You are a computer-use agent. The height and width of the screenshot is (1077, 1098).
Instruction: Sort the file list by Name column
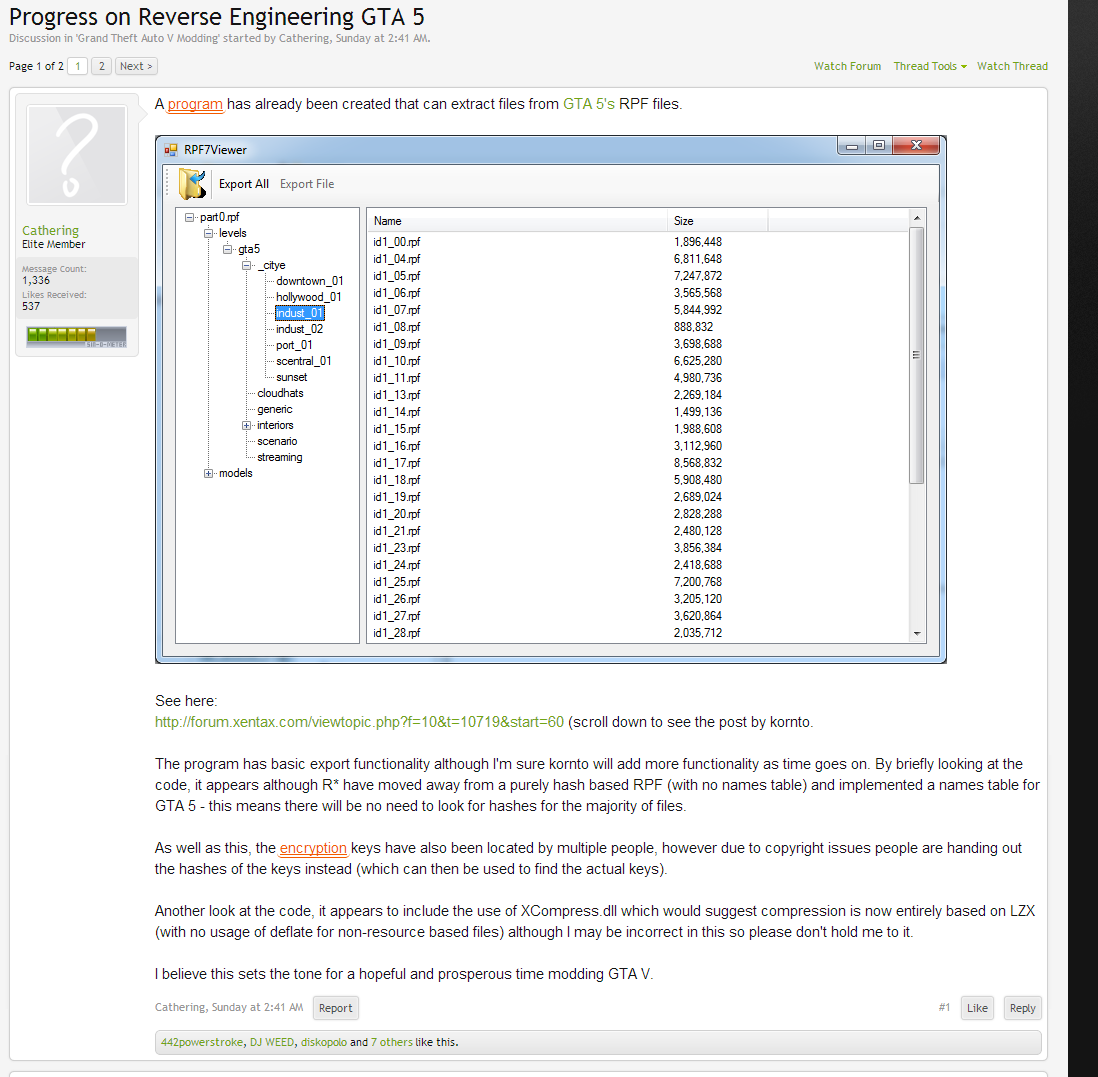pos(517,221)
